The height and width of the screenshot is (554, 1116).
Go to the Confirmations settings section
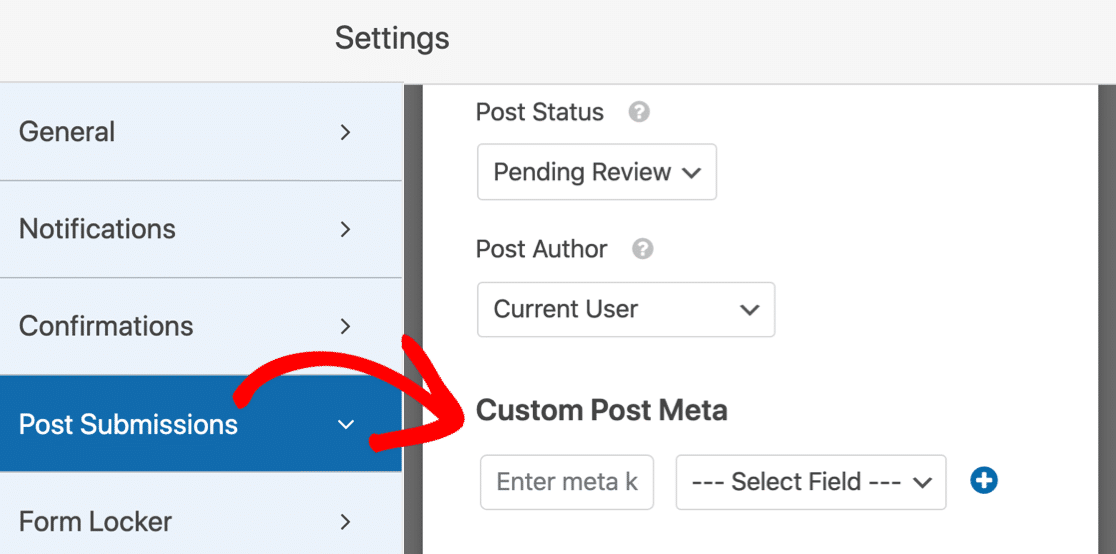pos(201,326)
